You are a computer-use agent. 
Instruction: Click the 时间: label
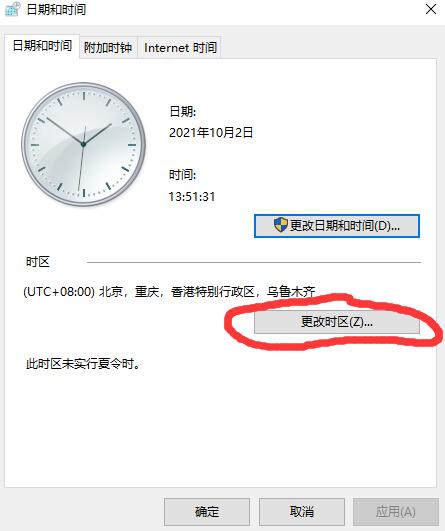coord(183,175)
